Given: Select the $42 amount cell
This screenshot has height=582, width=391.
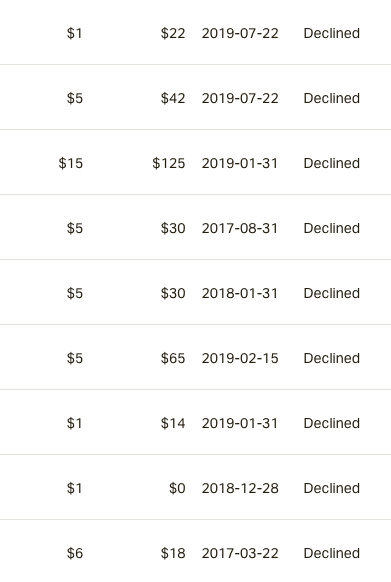Looking at the screenshot, I should [173, 98].
